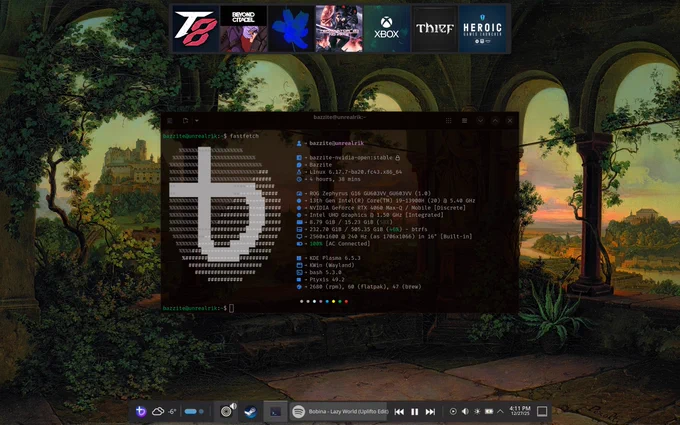Click the Bobina - Lazy World track title
The image size is (680, 425).
pos(348,411)
